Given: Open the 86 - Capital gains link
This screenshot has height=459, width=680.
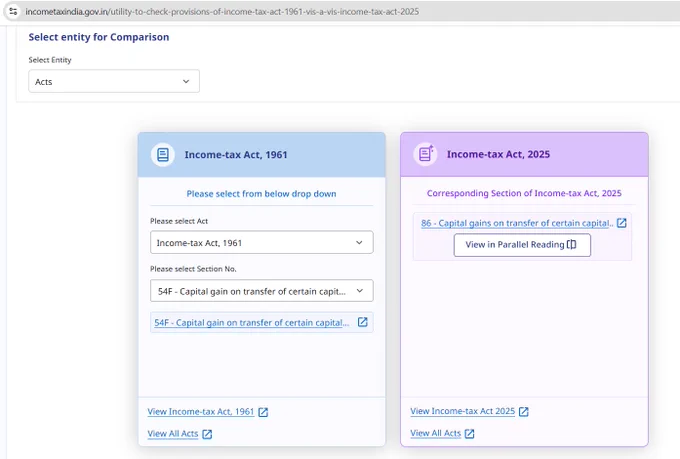Looking at the screenshot, I should click(x=517, y=223).
